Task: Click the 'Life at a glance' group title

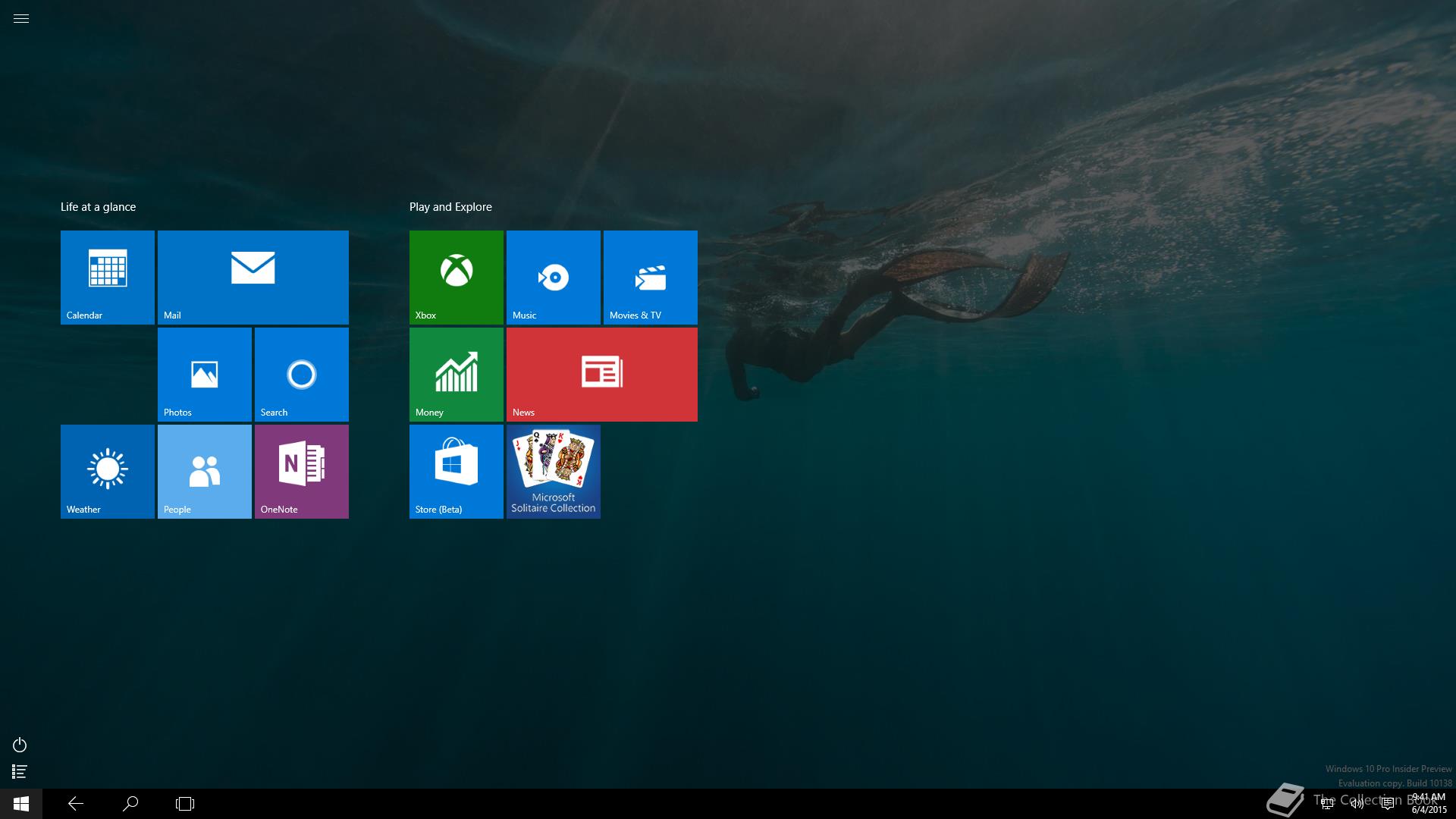Action: coord(98,207)
